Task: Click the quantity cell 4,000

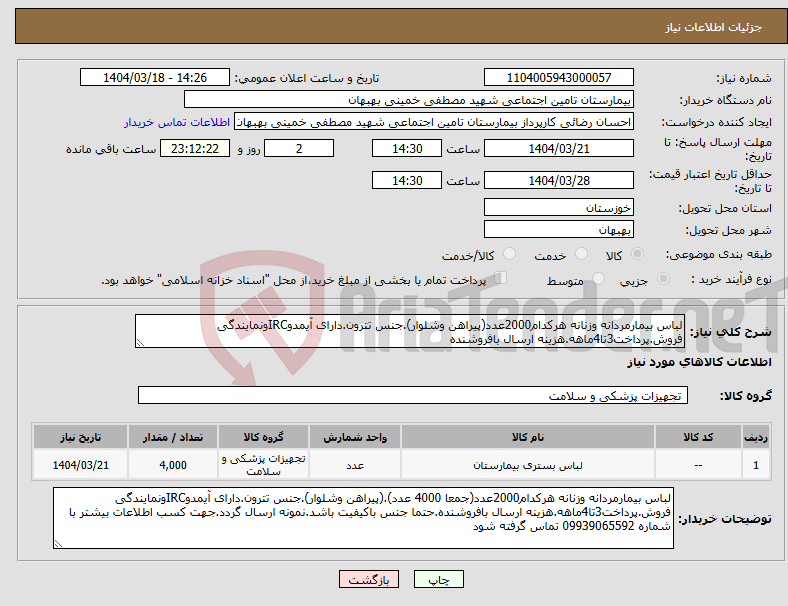Action: pos(173,465)
